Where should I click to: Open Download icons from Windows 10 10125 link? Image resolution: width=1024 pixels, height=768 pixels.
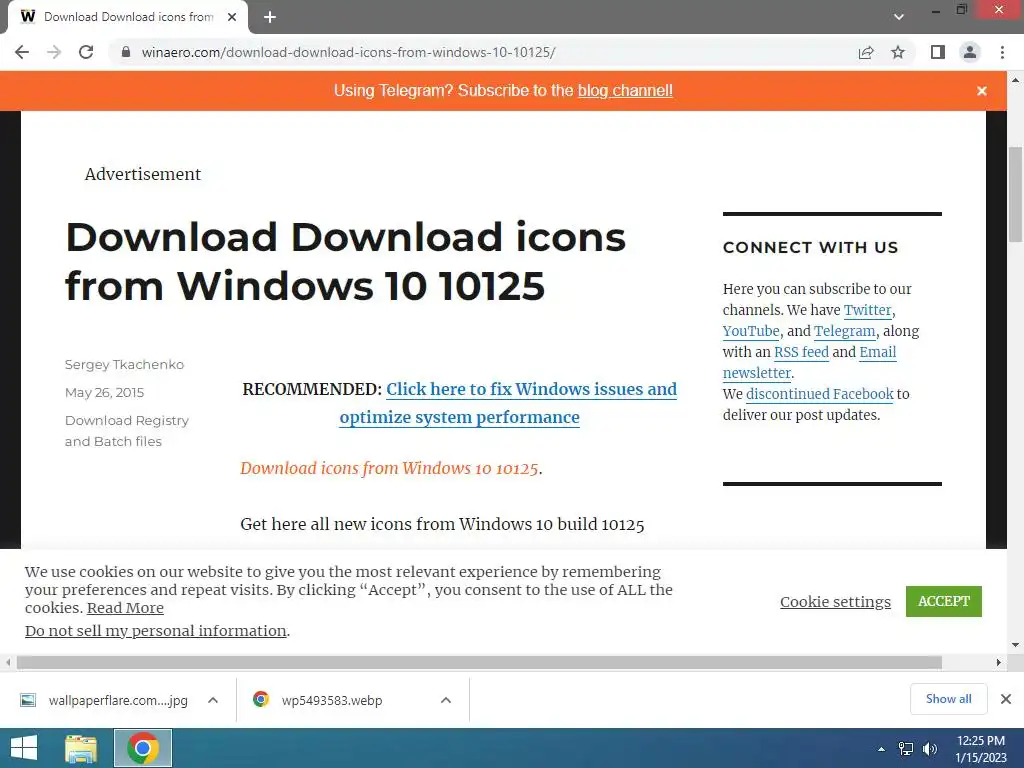coord(389,468)
